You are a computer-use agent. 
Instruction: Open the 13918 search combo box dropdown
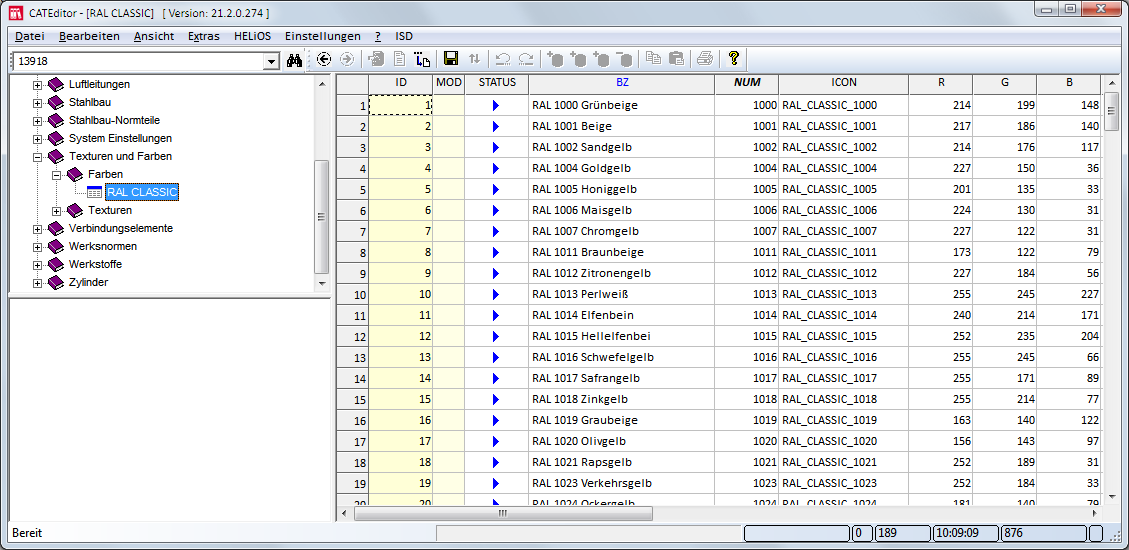pos(271,62)
